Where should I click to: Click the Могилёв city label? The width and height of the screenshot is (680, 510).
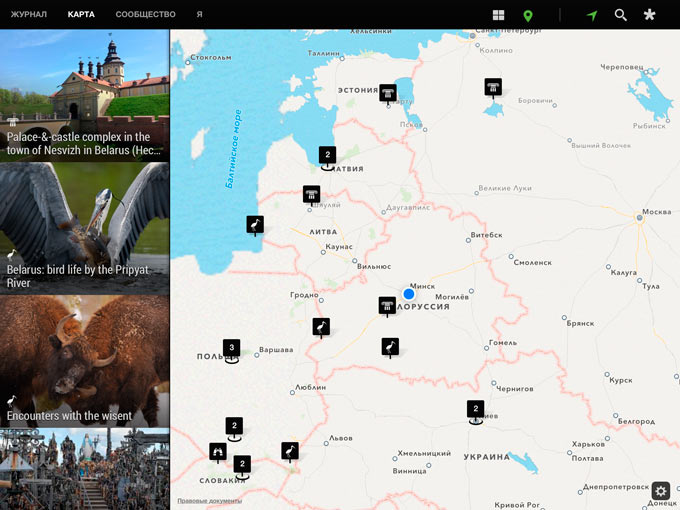[x=452, y=297]
